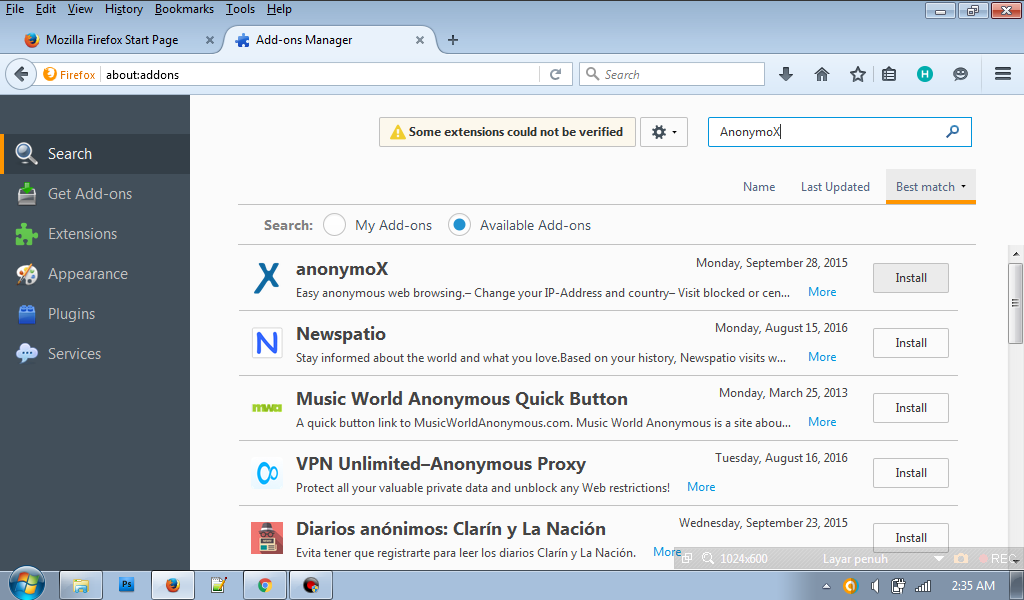Open the Services category
The image size is (1024, 600).
click(x=95, y=354)
